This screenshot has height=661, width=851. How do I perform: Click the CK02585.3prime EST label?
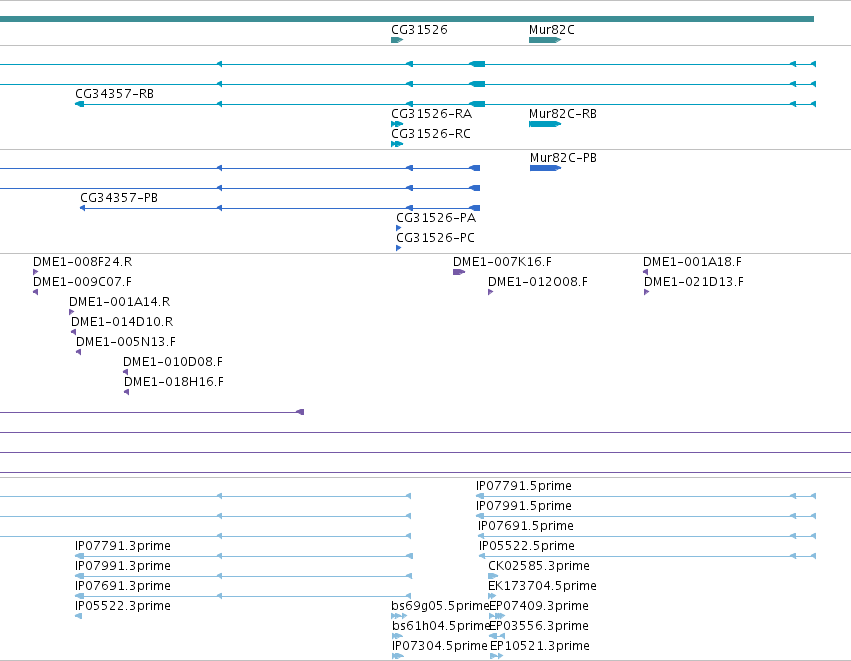(539, 567)
